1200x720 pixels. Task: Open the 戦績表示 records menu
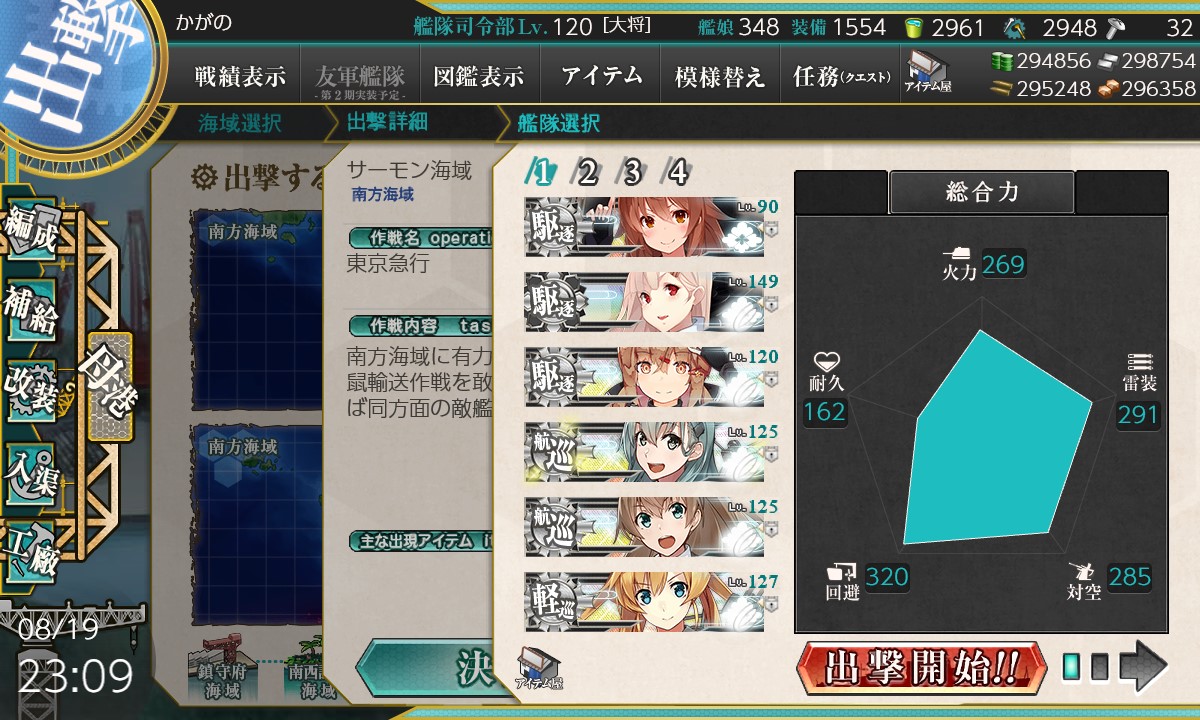coord(240,77)
